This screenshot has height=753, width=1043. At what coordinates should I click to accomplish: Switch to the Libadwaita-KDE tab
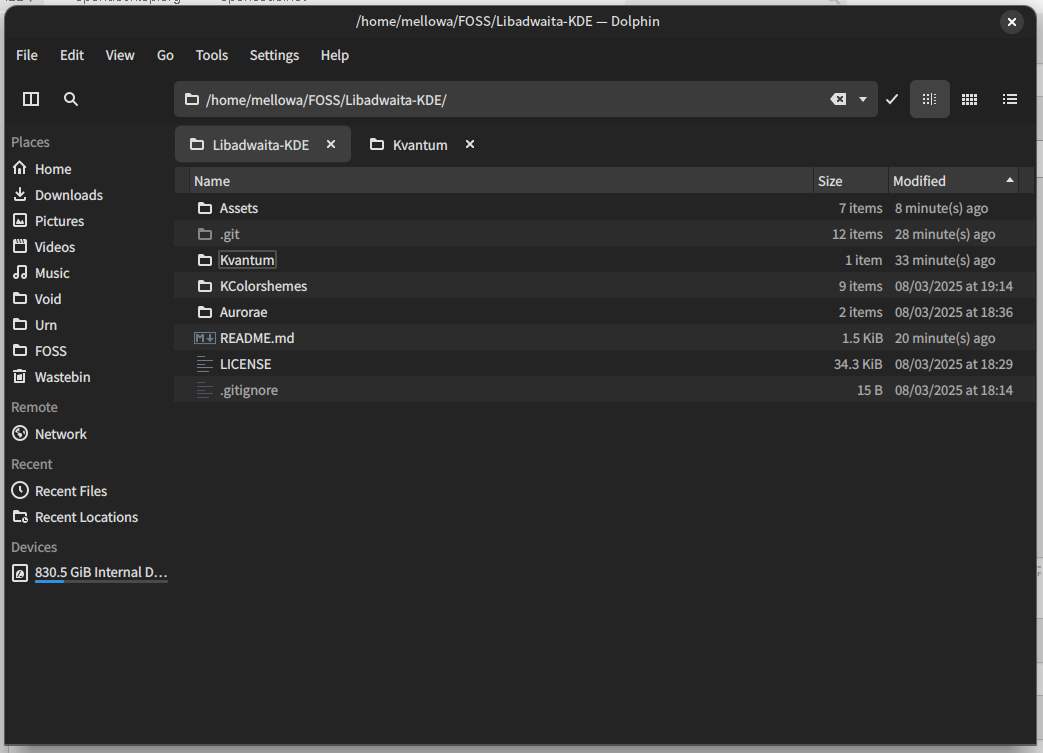tap(261, 145)
